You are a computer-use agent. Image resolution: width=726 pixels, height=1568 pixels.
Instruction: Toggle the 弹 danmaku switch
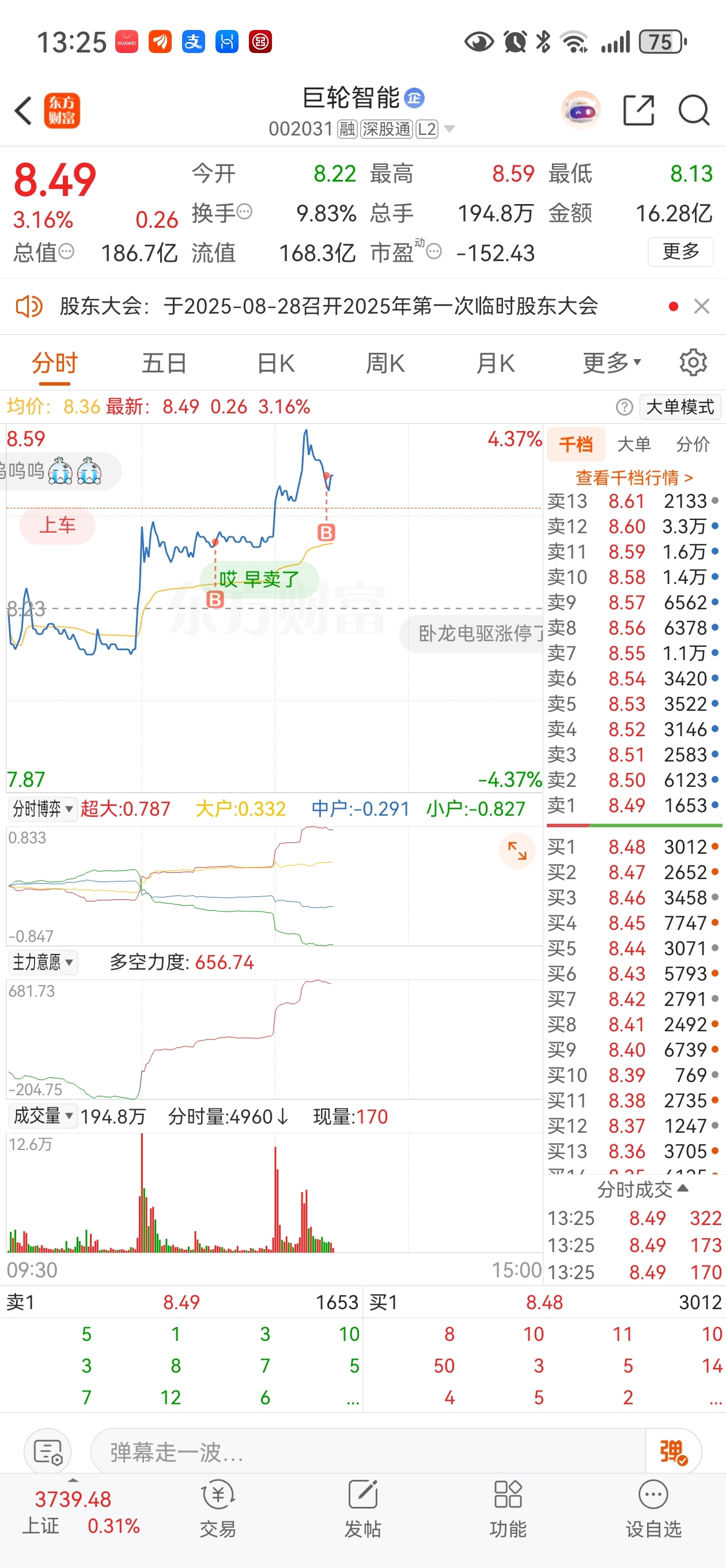click(x=674, y=1452)
